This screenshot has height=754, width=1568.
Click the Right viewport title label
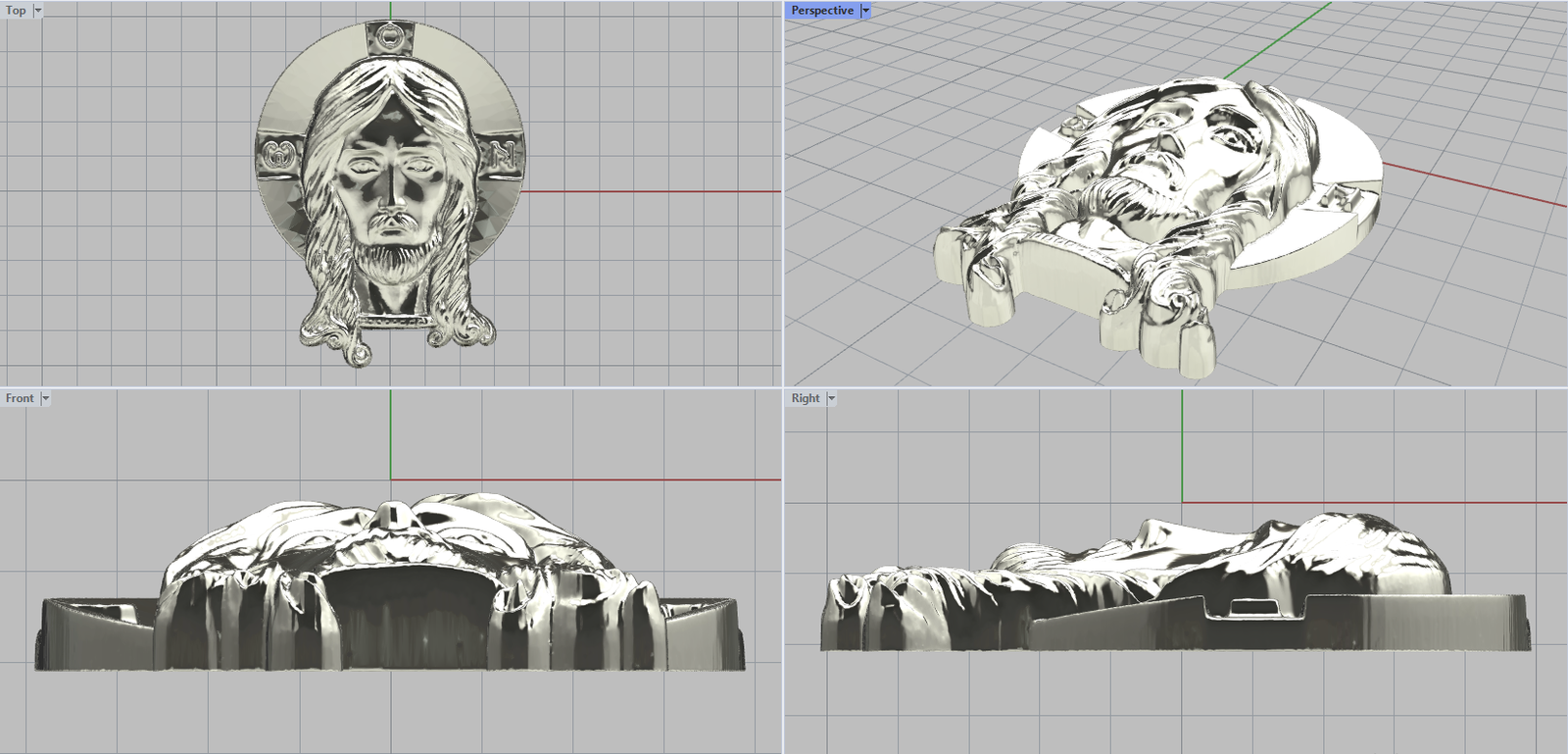click(805, 398)
